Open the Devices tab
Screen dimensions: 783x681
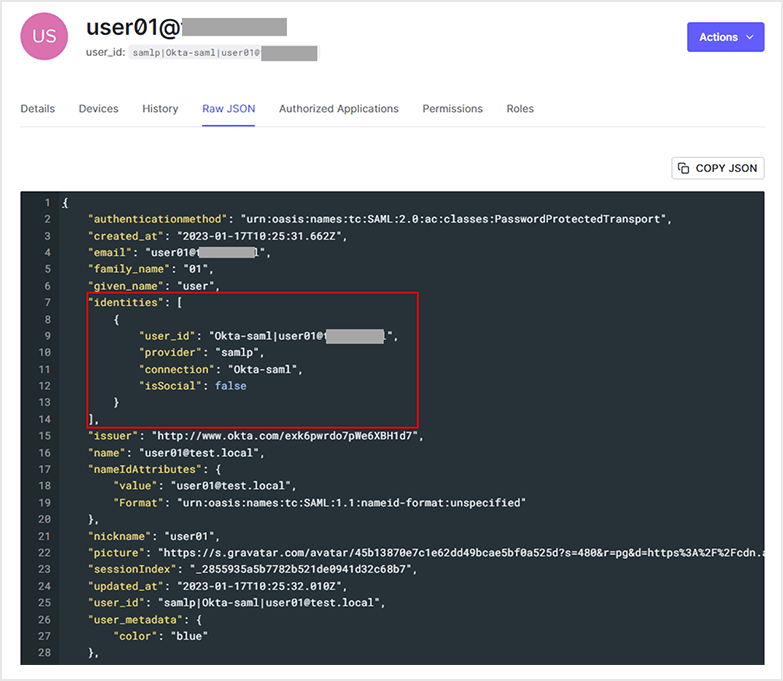[98, 109]
